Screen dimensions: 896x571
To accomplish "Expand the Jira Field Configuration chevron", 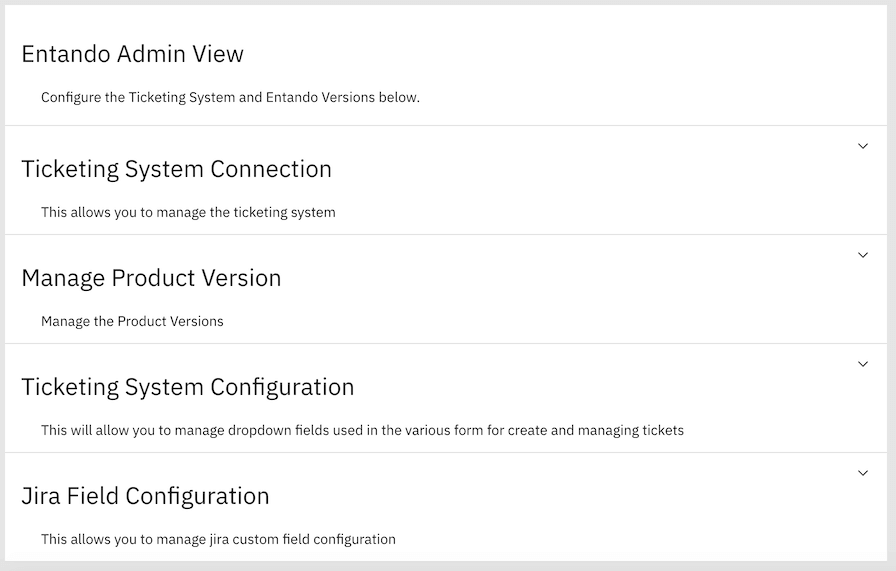I will click(863, 473).
